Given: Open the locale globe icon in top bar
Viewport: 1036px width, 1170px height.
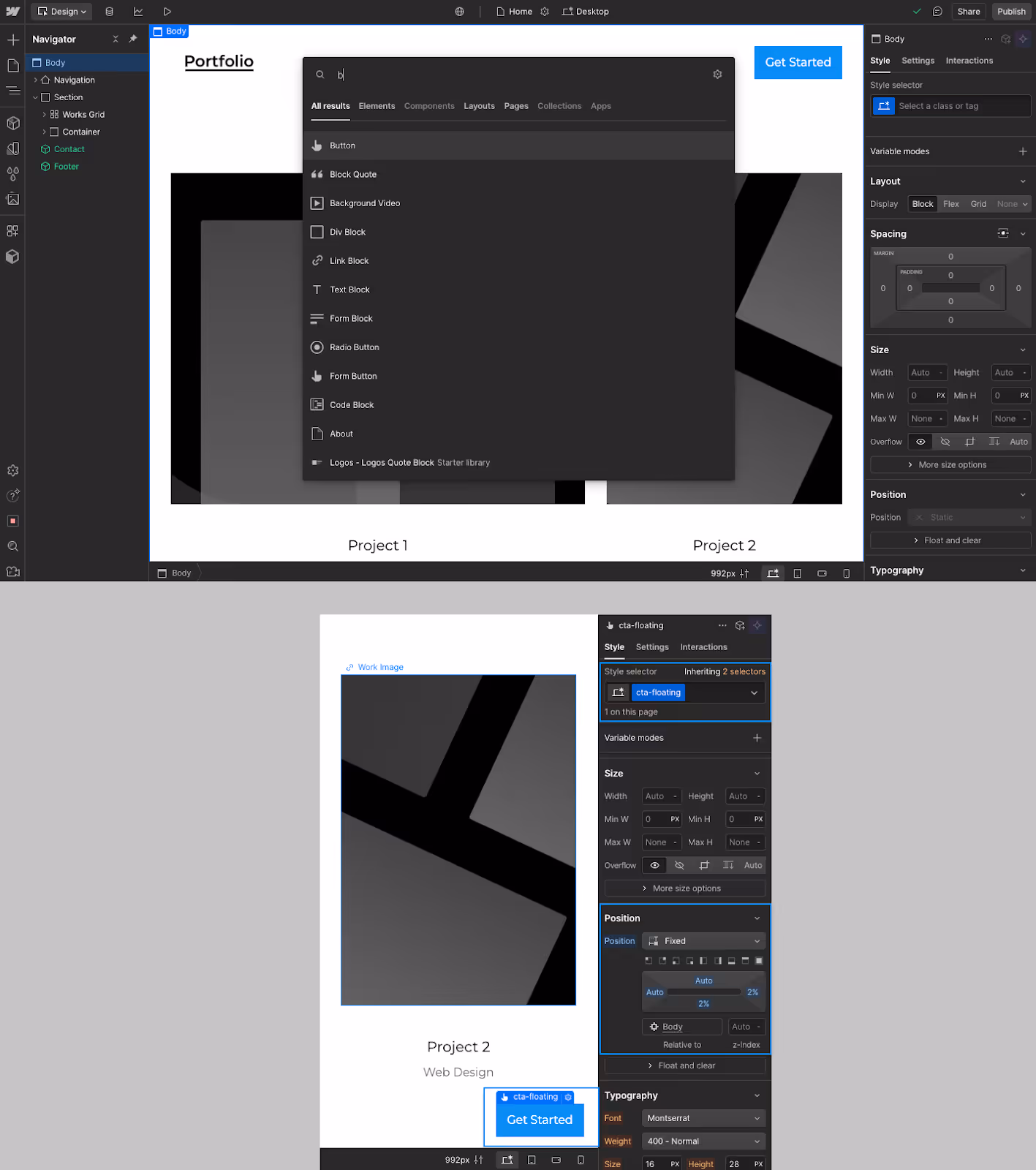Looking at the screenshot, I should pos(459,12).
